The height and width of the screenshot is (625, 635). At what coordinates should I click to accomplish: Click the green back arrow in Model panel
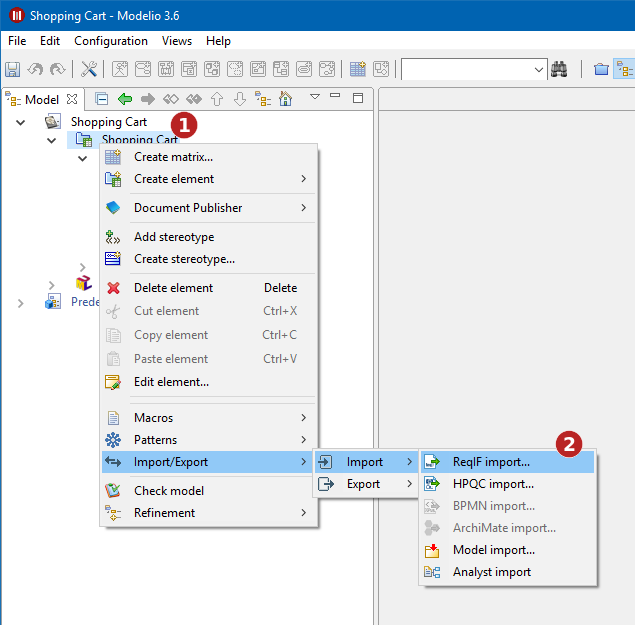point(125,99)
